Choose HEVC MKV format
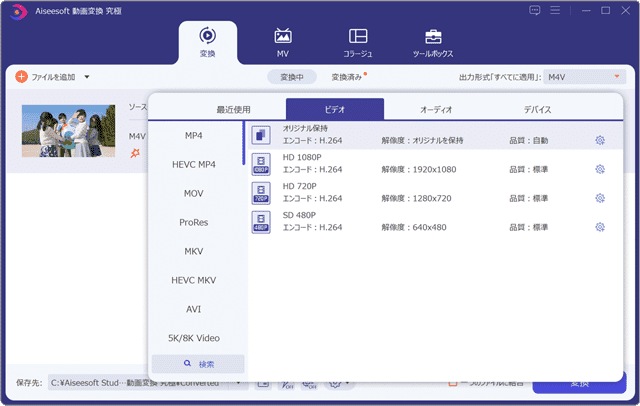The image size is (640, 406). [x=193, y=280]
